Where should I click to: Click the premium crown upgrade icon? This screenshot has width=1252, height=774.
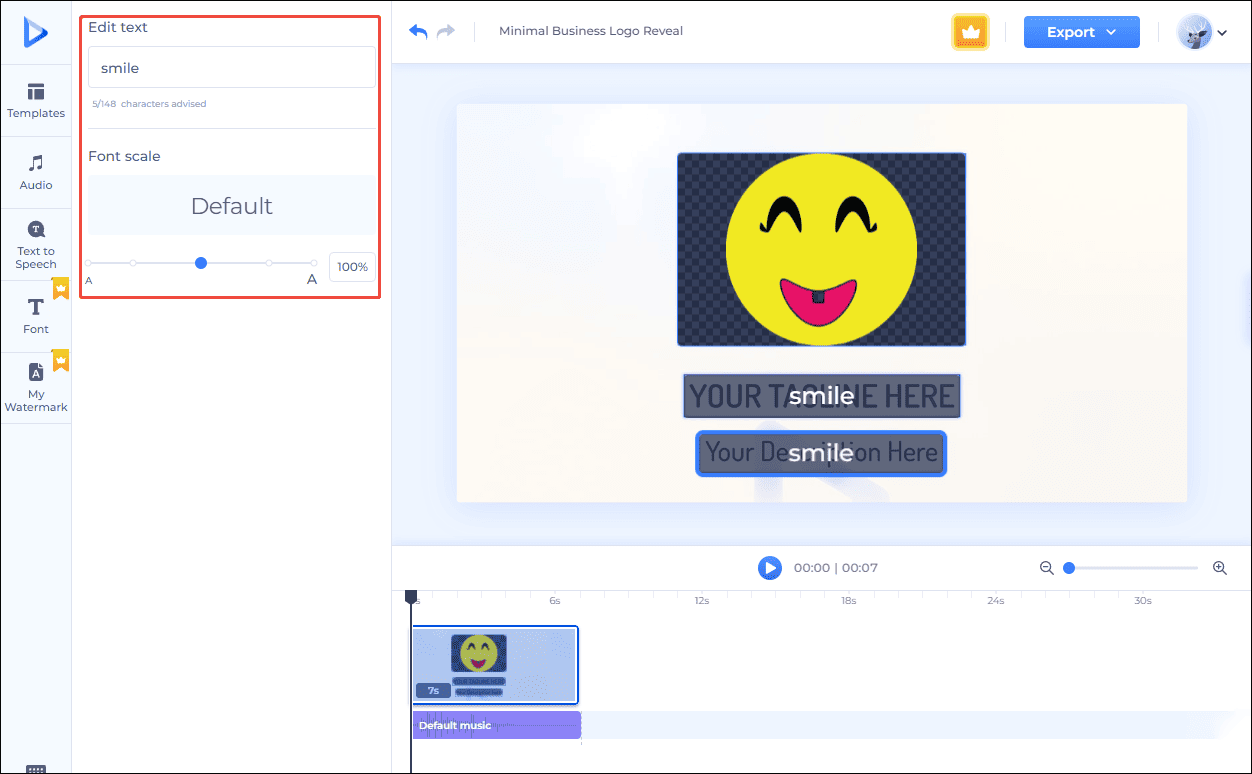tap(969, 31)
